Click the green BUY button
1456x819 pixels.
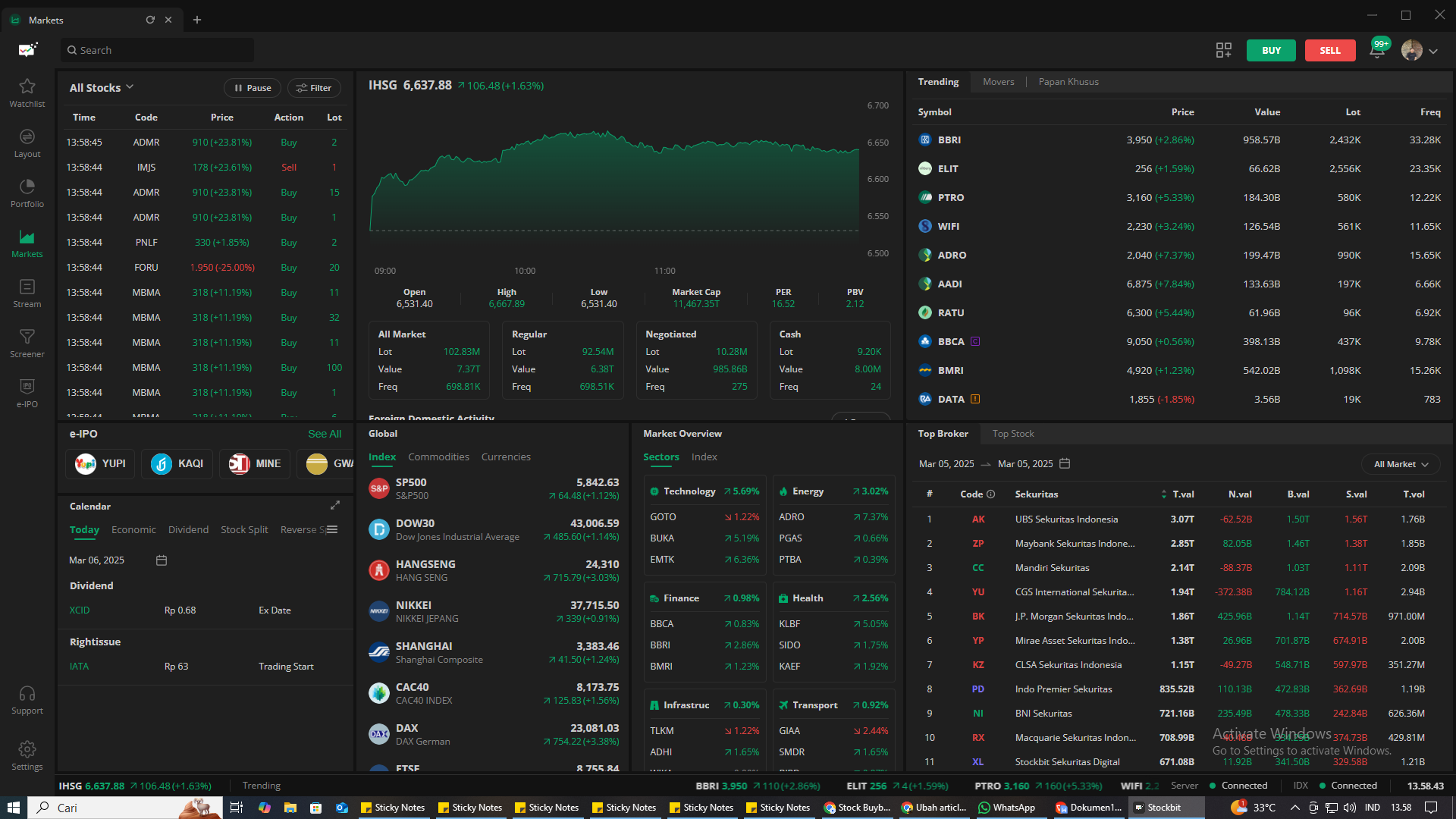click(1271, 51)
